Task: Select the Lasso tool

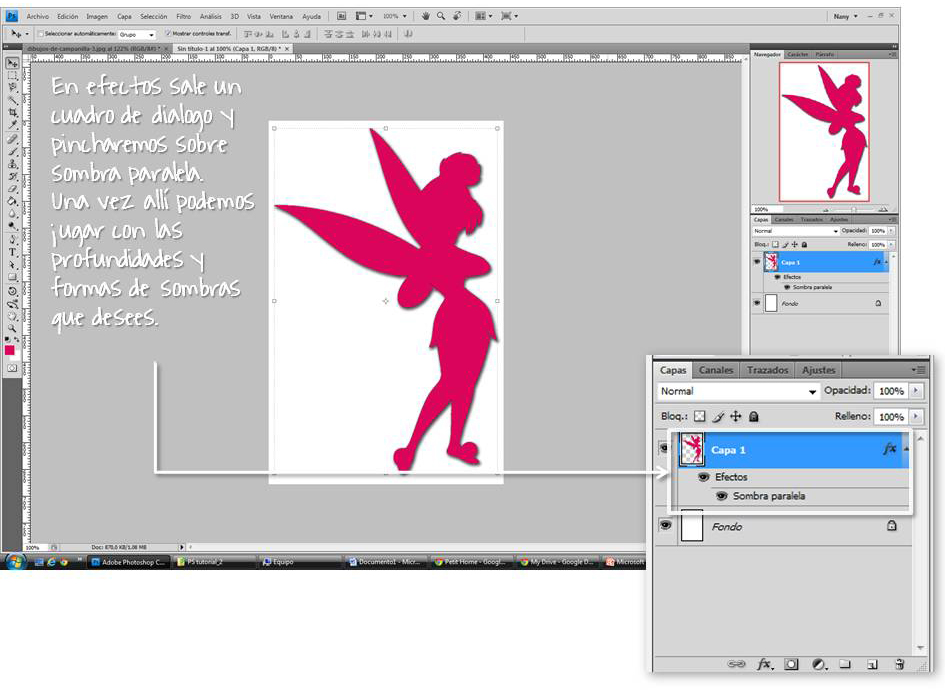Action: click(12, 88)
